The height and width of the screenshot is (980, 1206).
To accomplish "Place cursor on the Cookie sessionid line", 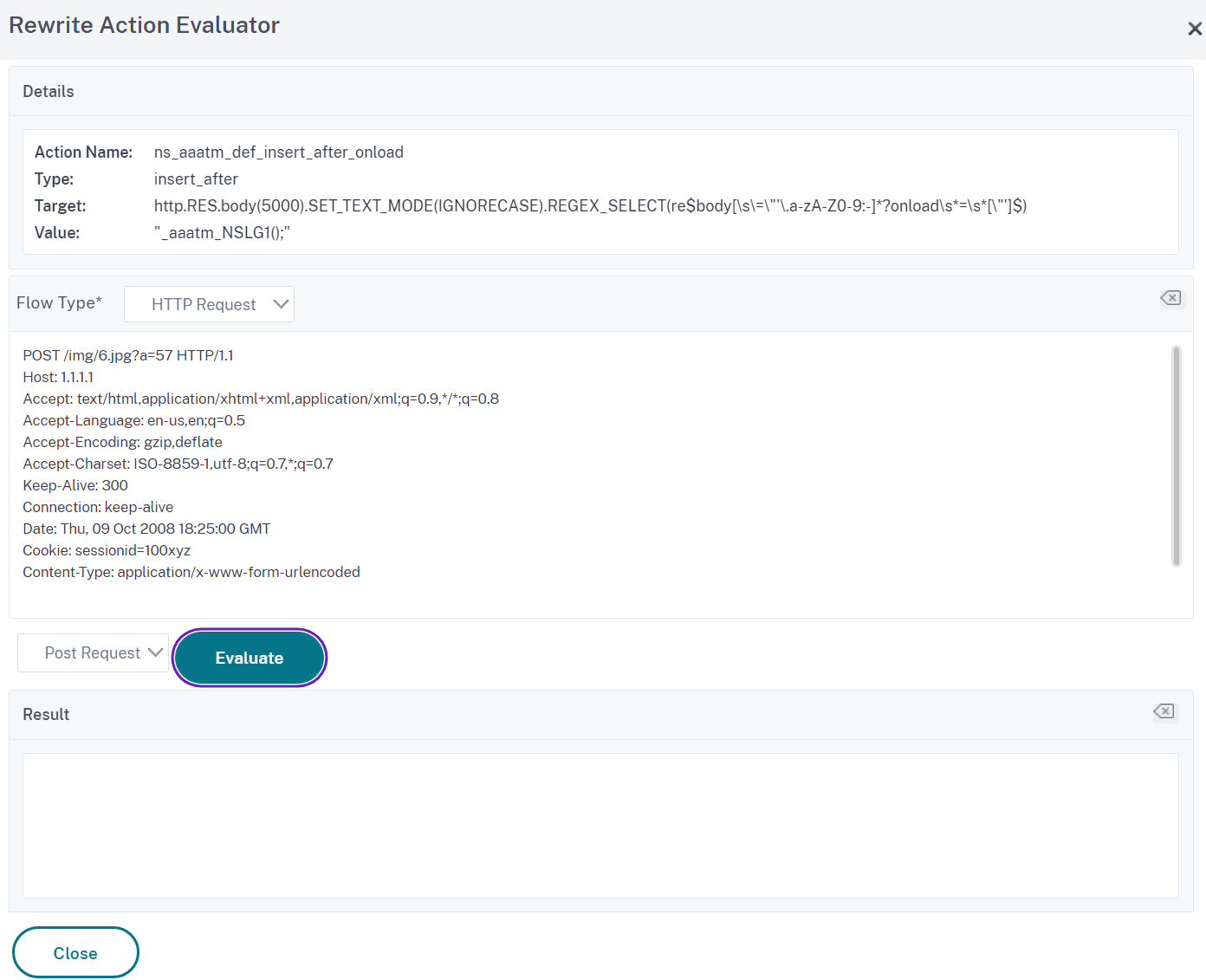I will click(107, 550).
